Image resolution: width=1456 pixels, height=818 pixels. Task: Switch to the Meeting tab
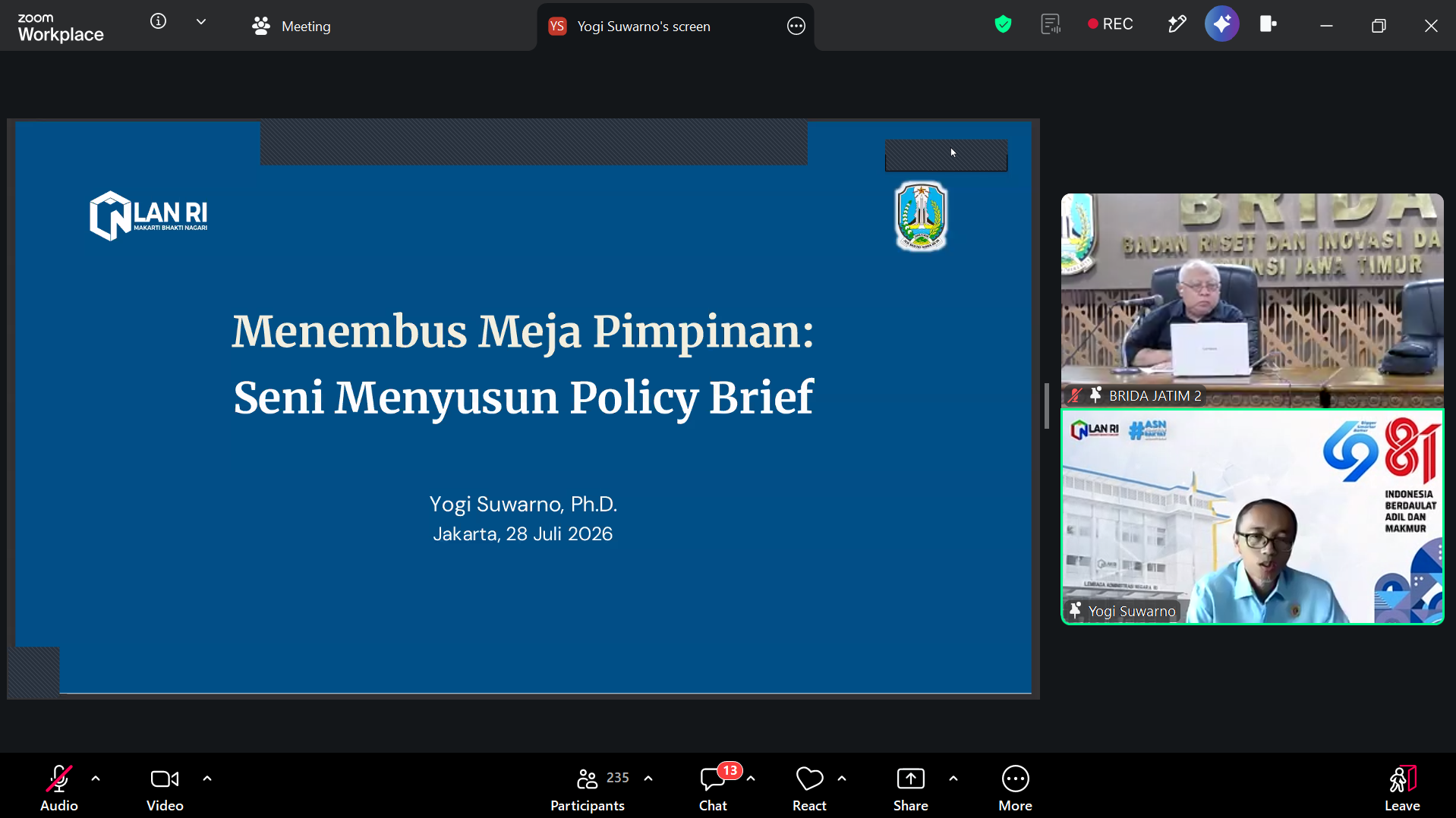coord(292,27)
